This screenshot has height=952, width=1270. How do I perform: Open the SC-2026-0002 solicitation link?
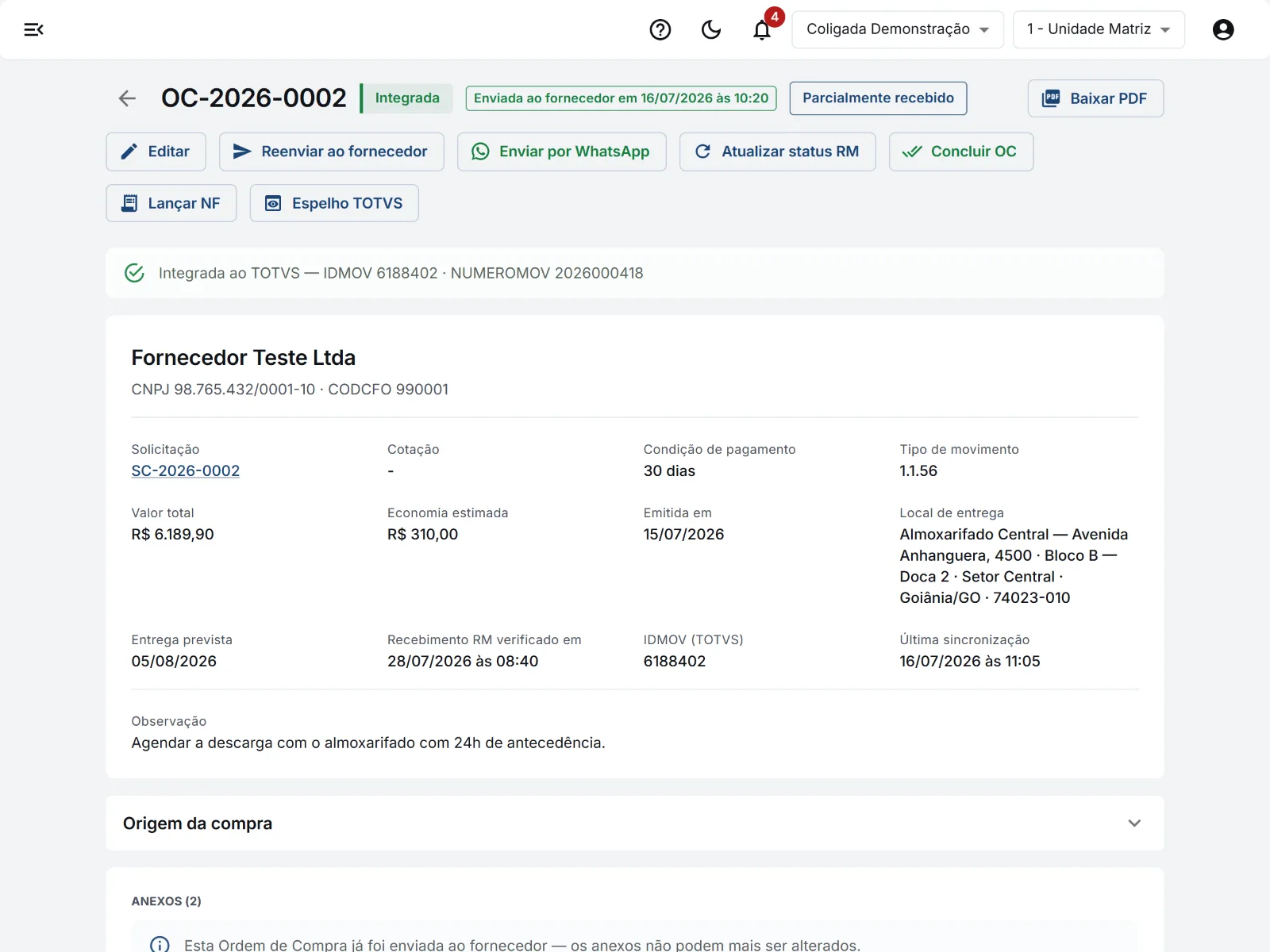pos(186,470)
